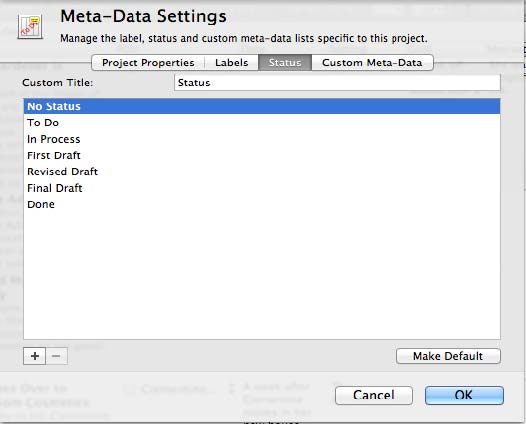This screenshot has height=424, width=526.
Task: Confirm settings with the OK button
Action: 464,395
